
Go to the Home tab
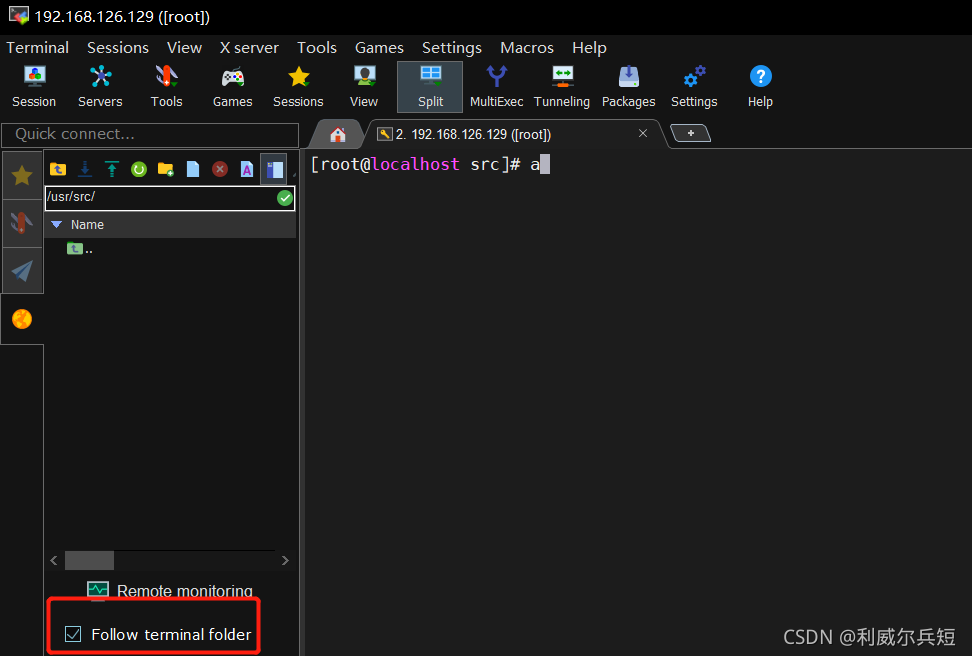[x=338, y=134]
